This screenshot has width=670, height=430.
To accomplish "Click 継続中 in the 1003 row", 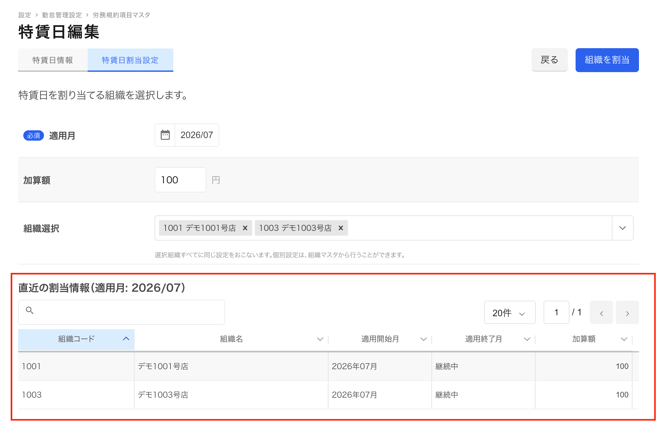I will point(447,395).
